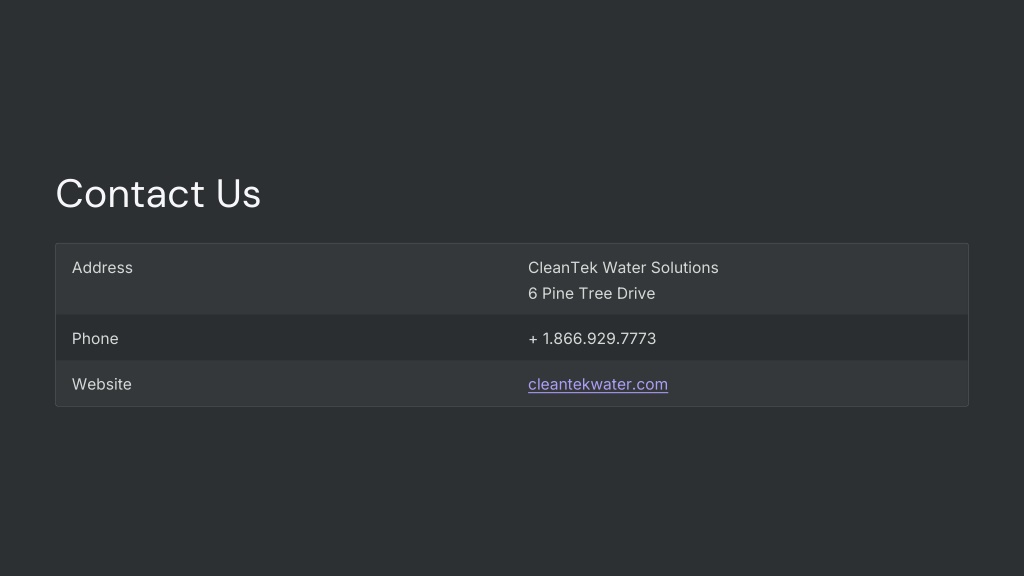Click the word Tree in the street address

point(595,293)
